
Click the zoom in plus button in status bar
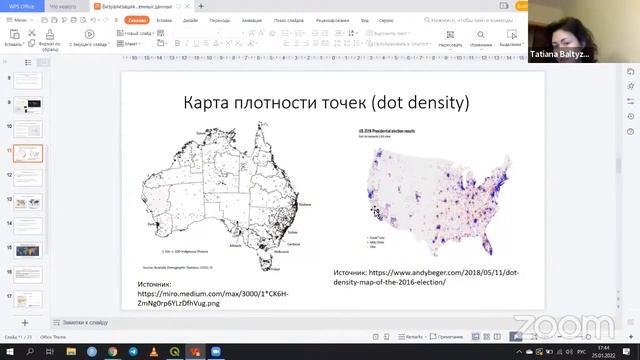pos(631,337)
